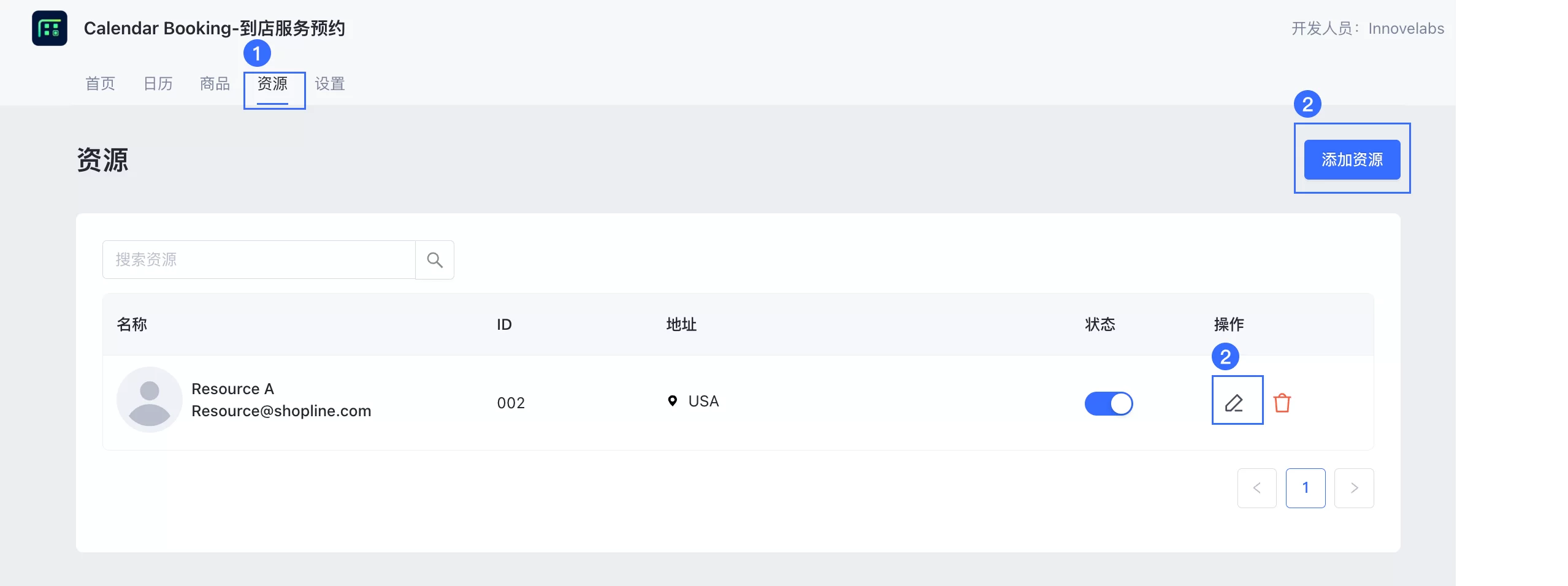Go to next page arrow
This screenshot has width=1568, height=586.
(1354, 488)
